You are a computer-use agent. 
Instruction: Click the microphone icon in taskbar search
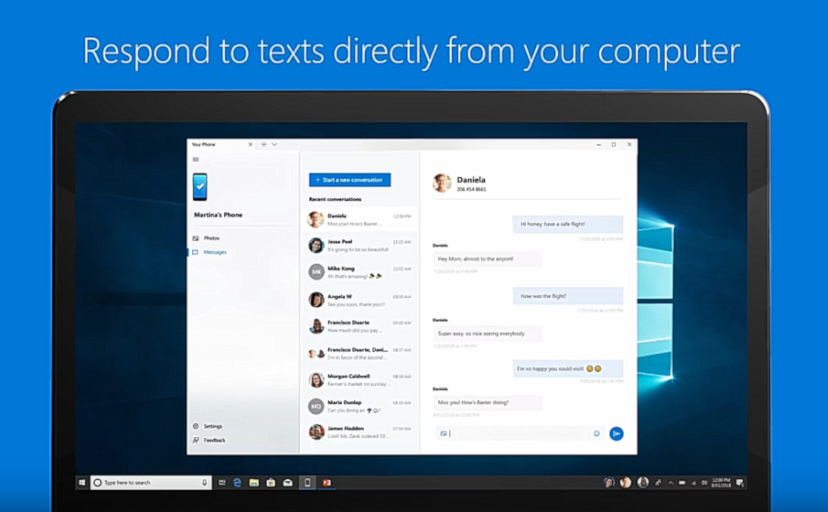(x=204, y=482)
